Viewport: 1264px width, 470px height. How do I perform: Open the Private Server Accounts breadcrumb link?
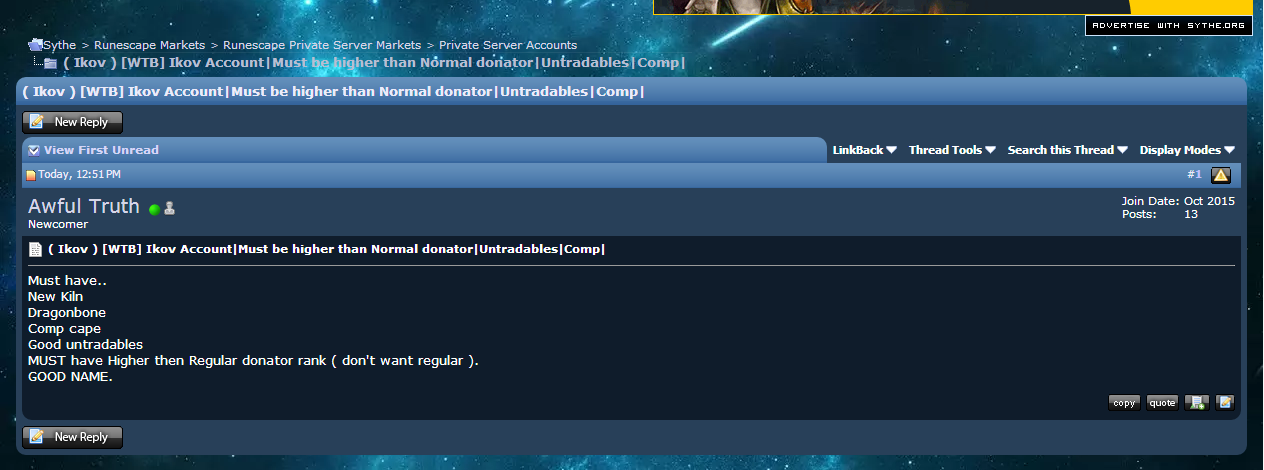[x=508, y=45]
